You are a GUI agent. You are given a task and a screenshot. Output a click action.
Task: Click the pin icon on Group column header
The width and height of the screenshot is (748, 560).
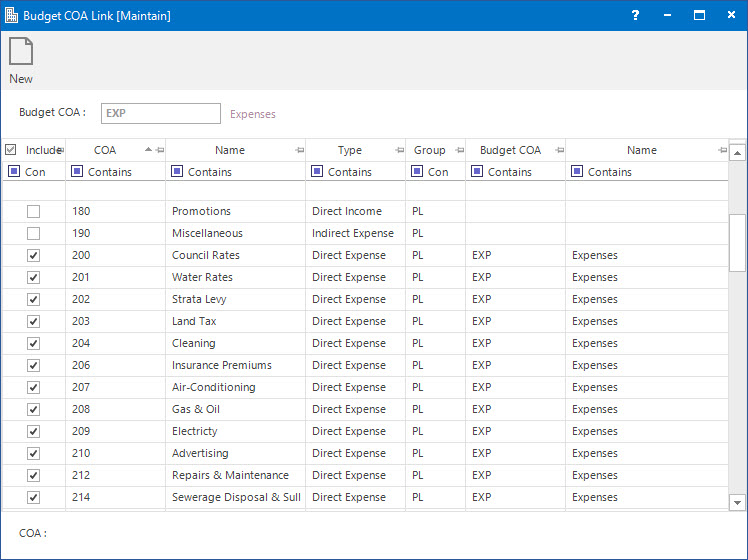tap(459, 150)
